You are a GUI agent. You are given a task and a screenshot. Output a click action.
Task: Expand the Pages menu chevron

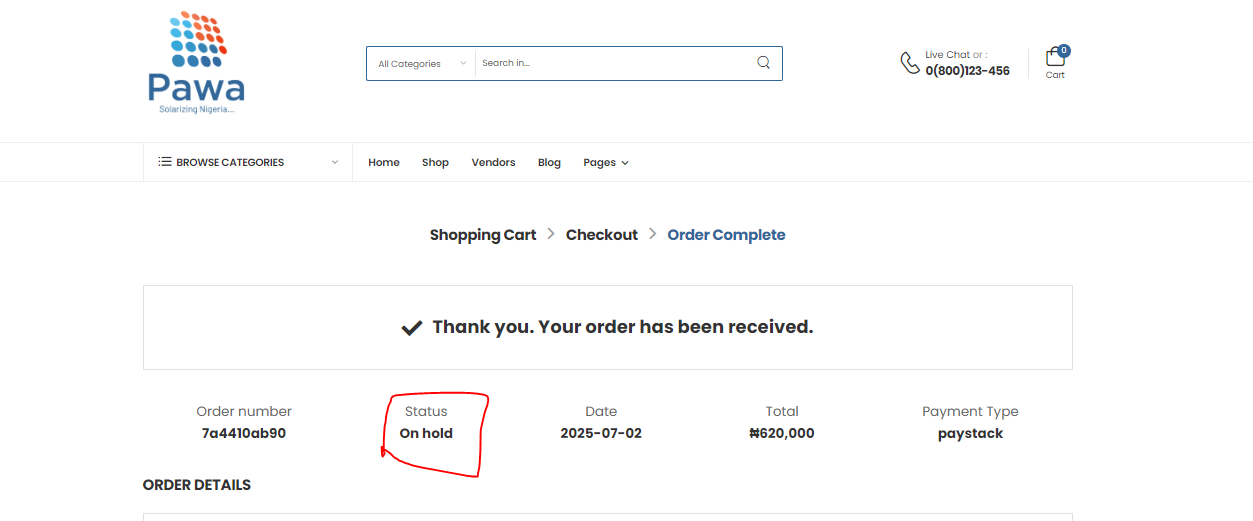point(625,163)
